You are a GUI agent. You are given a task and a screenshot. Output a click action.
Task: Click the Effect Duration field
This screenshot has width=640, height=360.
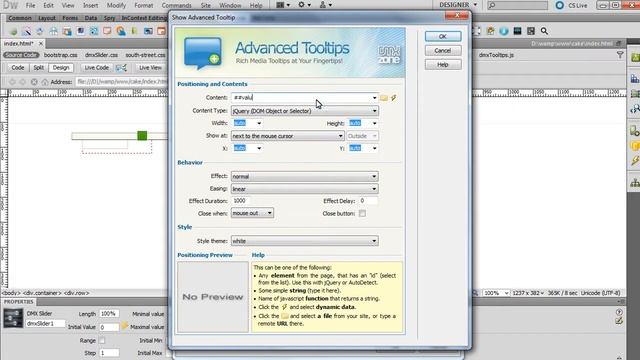click(x=241, y=201)
